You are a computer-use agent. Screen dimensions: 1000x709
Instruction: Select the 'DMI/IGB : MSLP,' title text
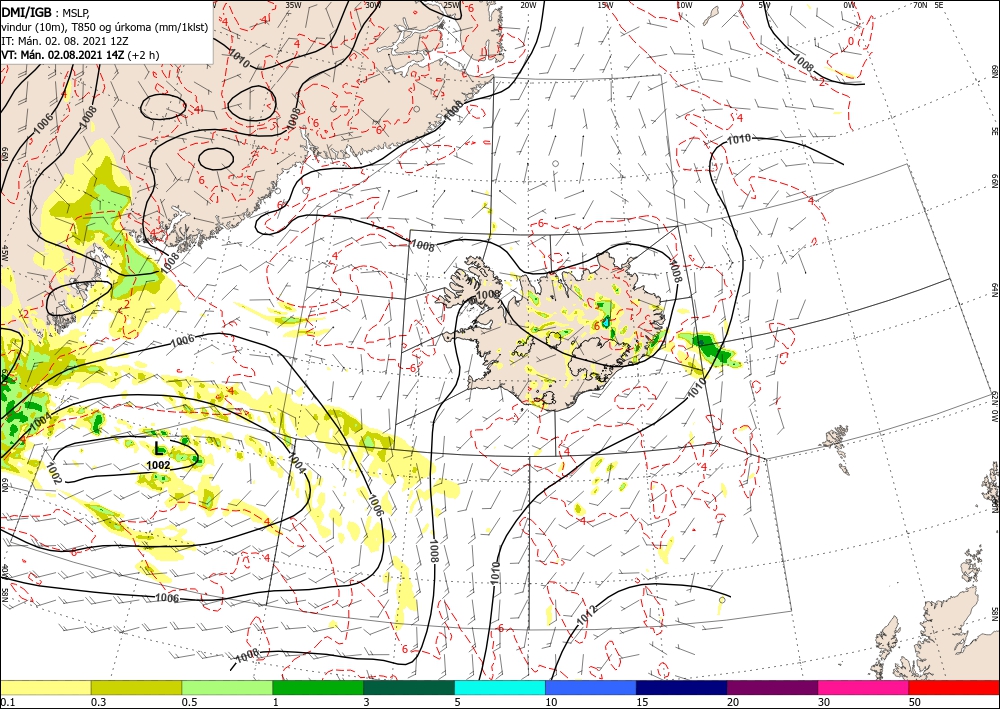point(45,12)
